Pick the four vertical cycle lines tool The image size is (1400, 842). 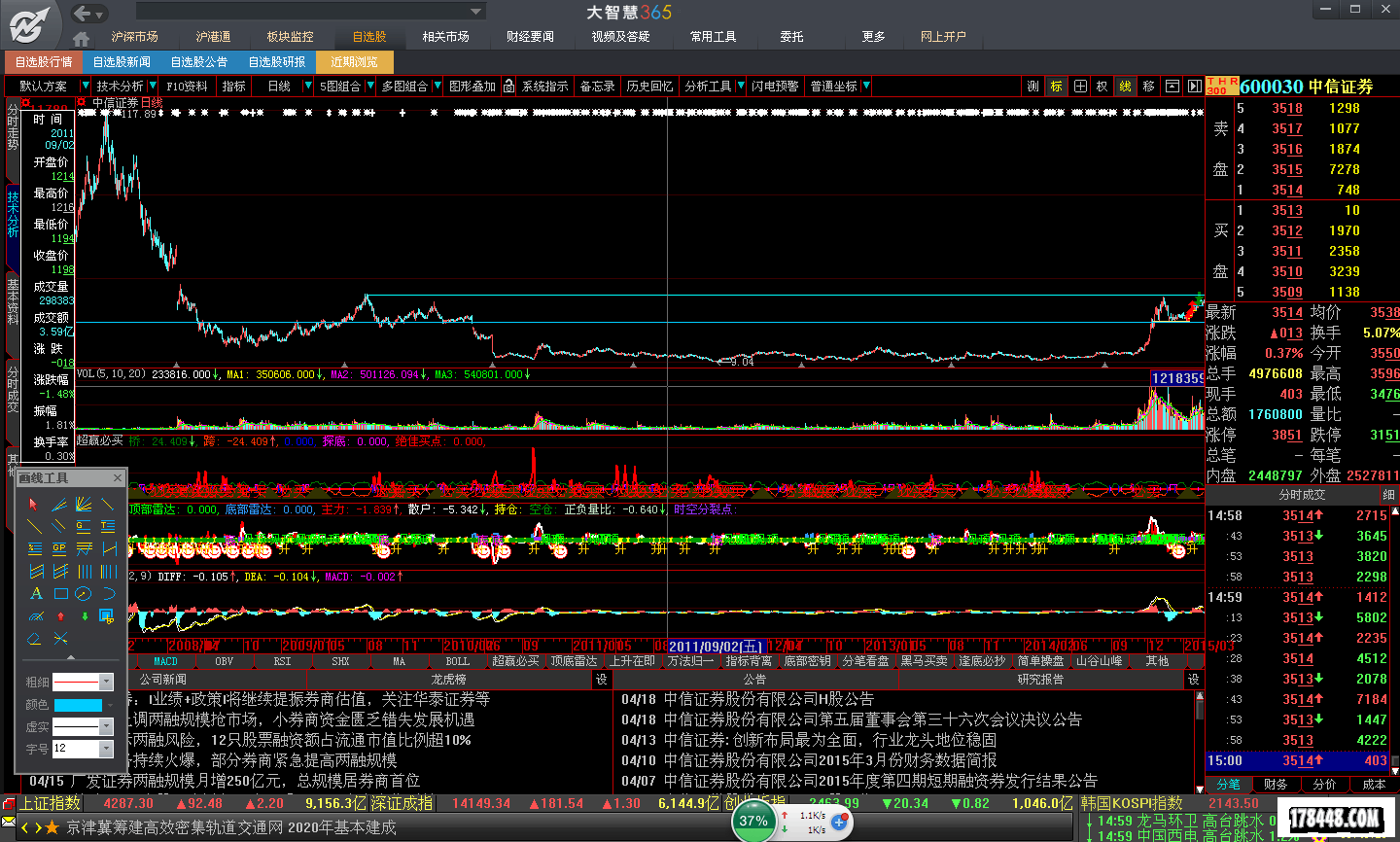point(85,571)
